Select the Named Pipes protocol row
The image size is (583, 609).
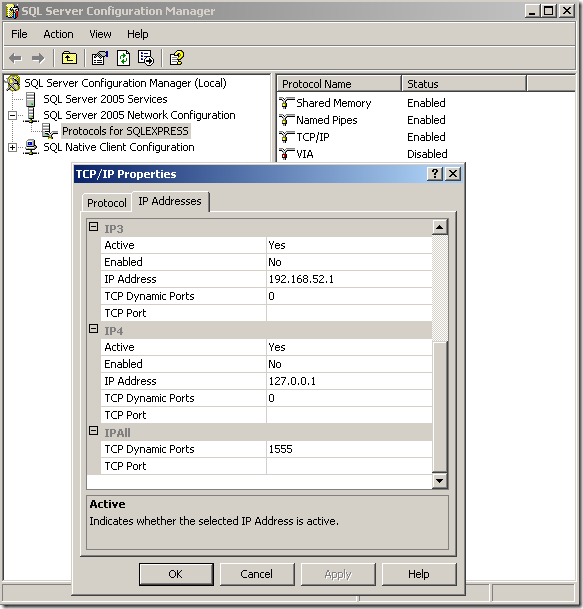[327, 120]
